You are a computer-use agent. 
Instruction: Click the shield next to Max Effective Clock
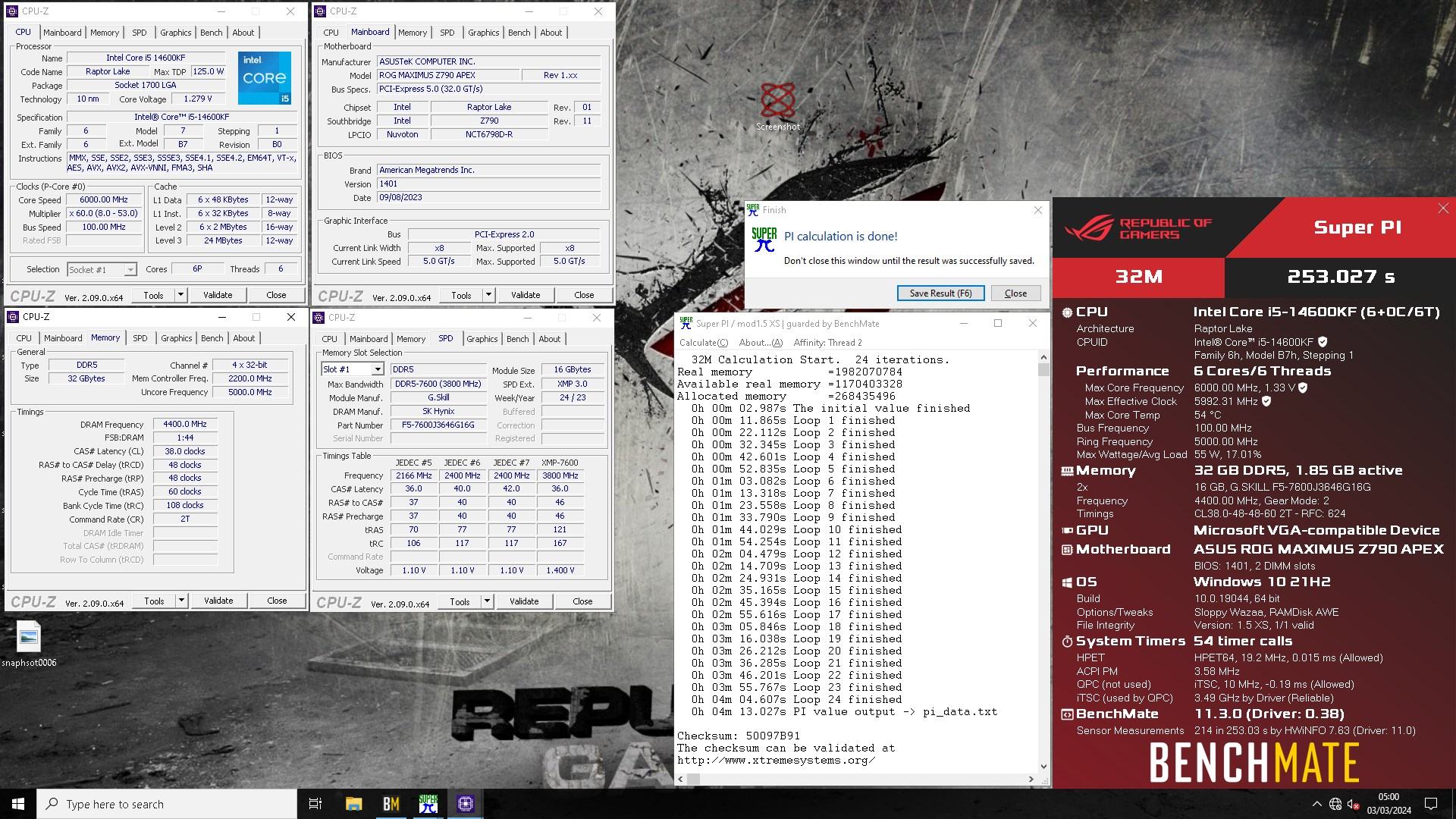(x=1266, y=401)
